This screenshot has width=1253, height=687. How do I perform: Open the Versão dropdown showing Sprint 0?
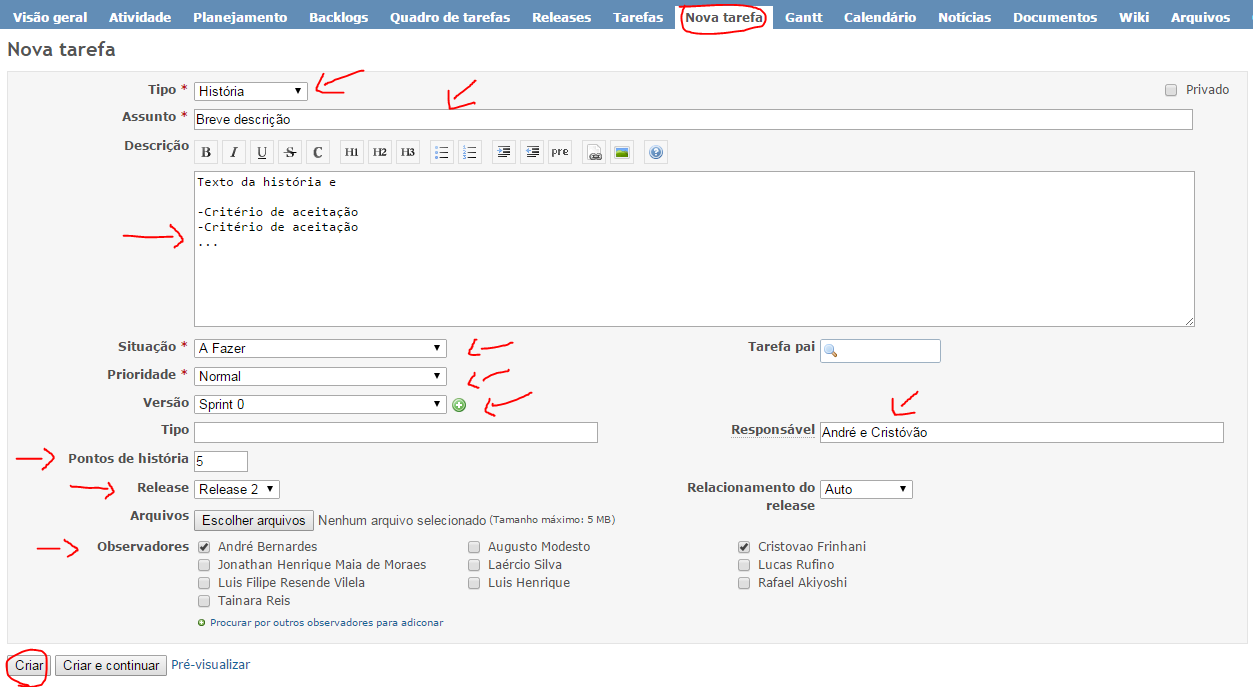(320, 404)
